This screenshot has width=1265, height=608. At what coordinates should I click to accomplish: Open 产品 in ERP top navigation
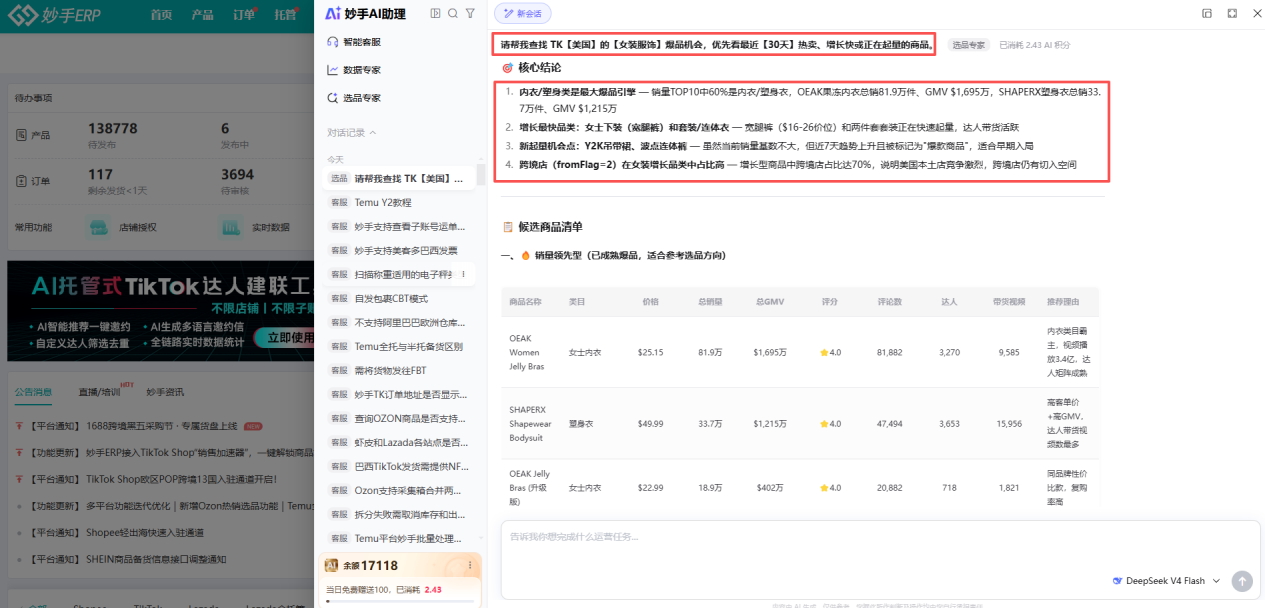[x=202, y=15]
